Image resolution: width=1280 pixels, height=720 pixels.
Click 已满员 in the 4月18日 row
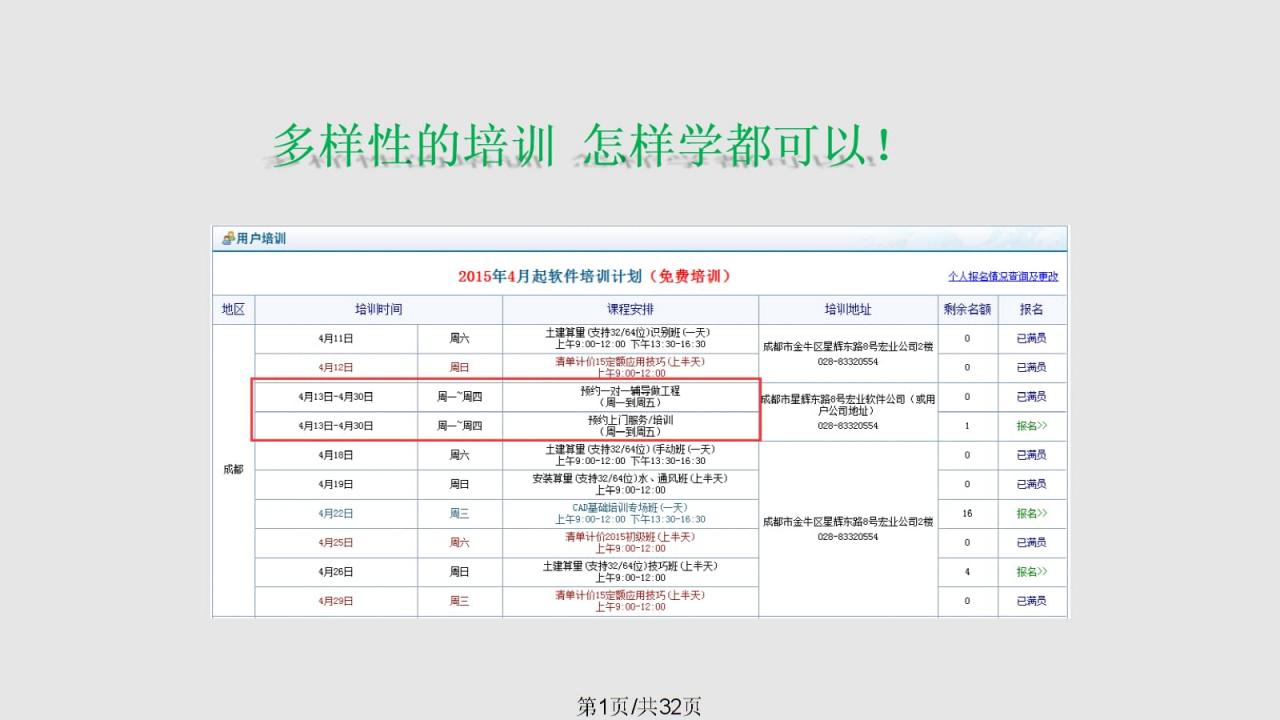1032,454
